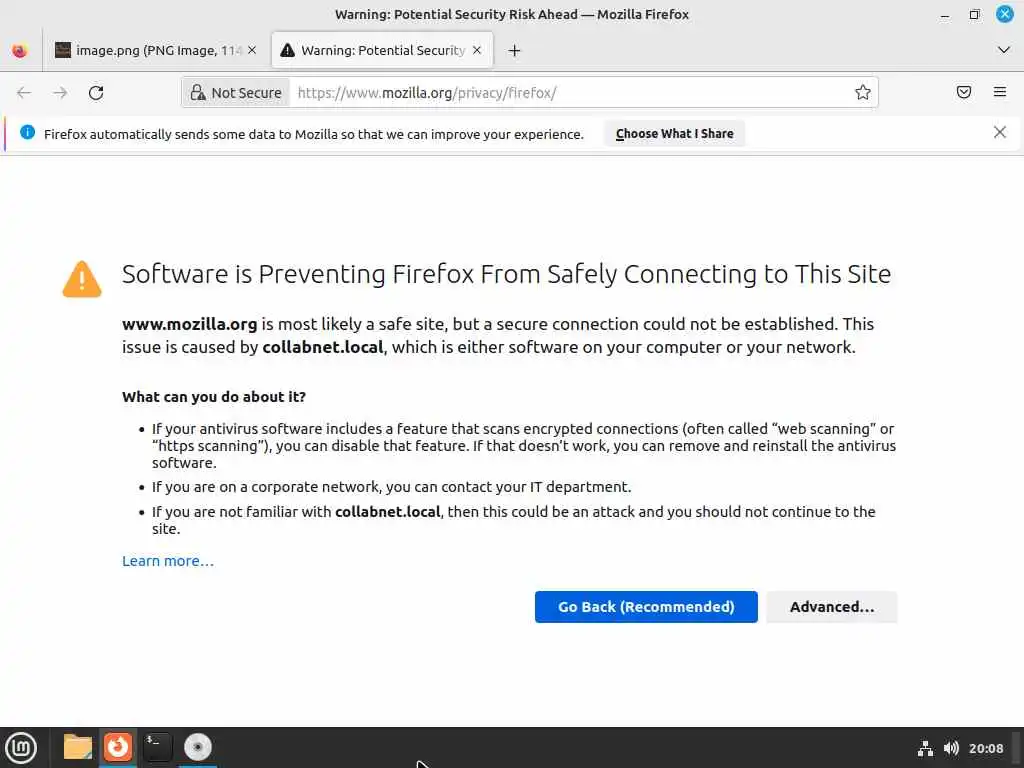Dismiss the data sharing notification bar

(999, 132)
